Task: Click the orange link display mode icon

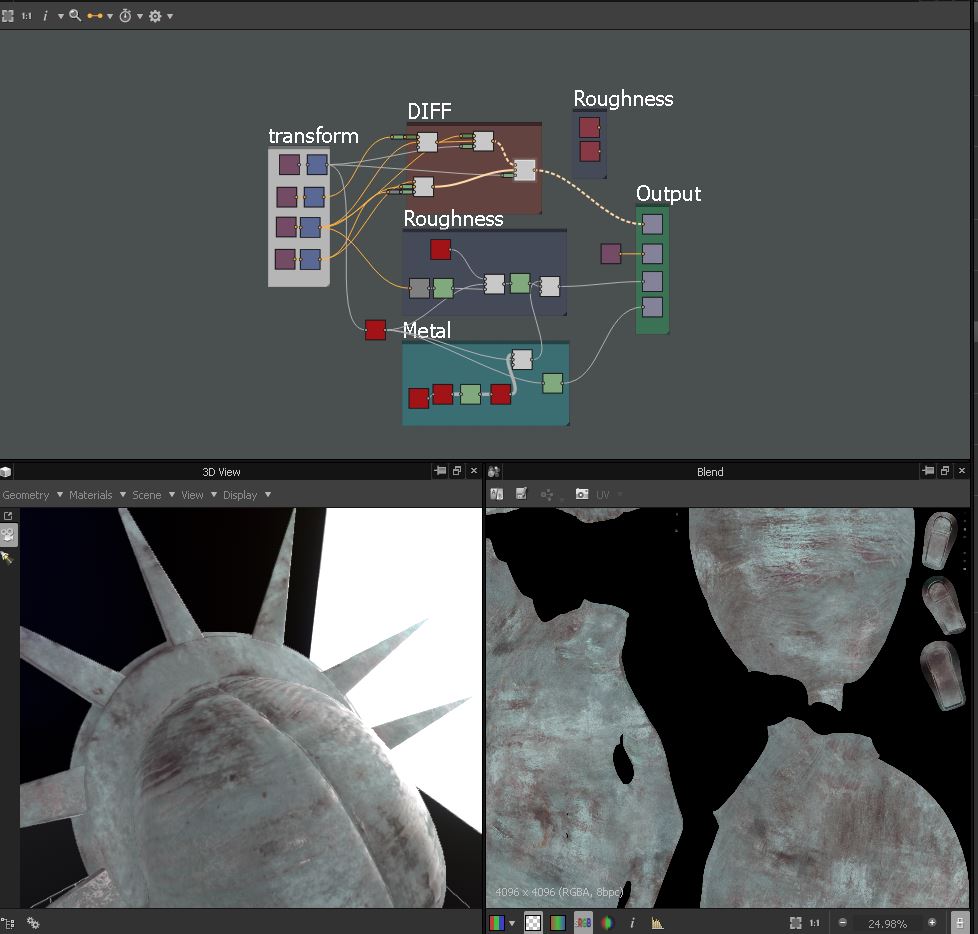Action: tap(95, 16)
